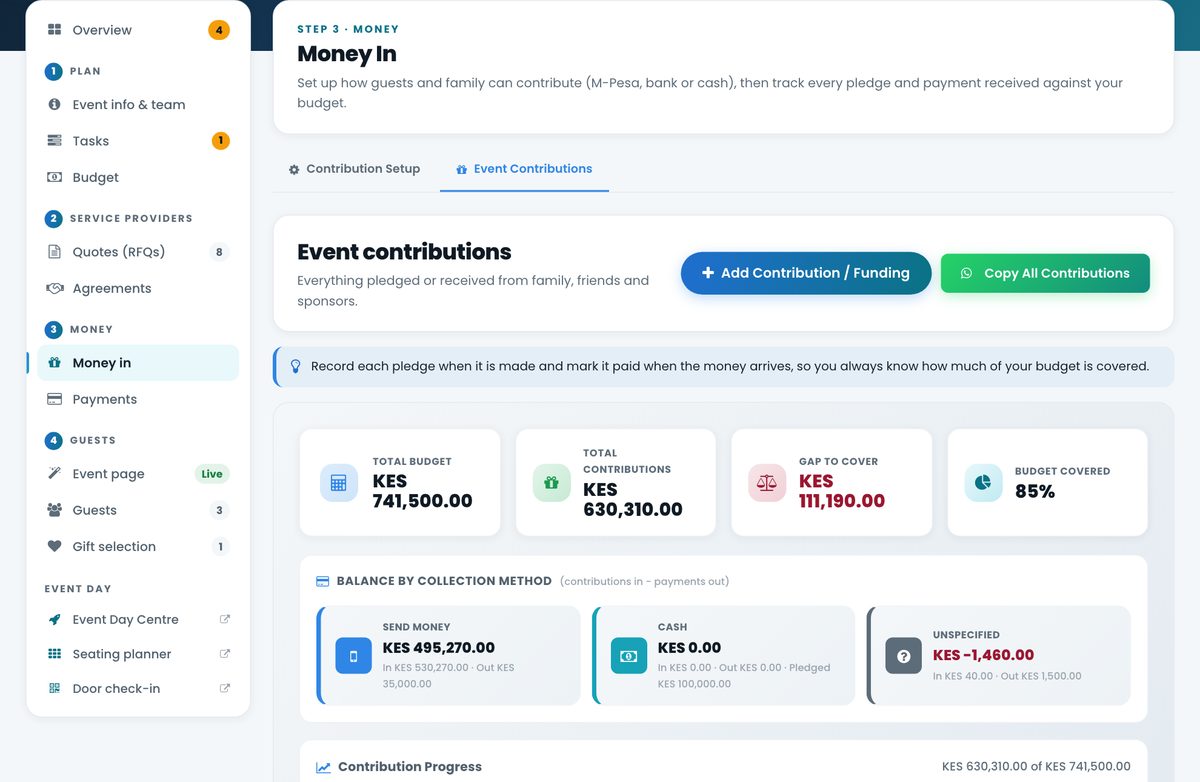Open the Agreements page
1200x782 pixels.
tap(138, 288)
